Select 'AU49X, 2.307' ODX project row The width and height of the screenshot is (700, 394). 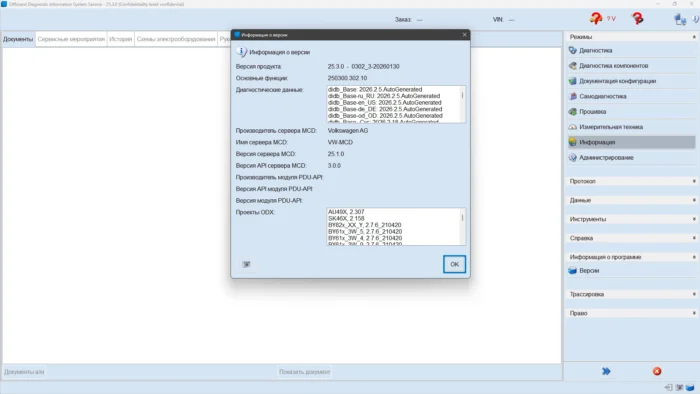coord(346,212)
